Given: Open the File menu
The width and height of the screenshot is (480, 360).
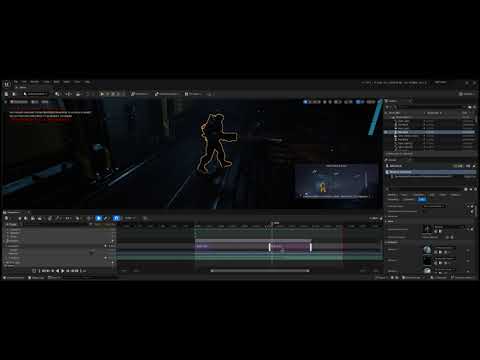Looking at the screenshot, I should 16,82.
